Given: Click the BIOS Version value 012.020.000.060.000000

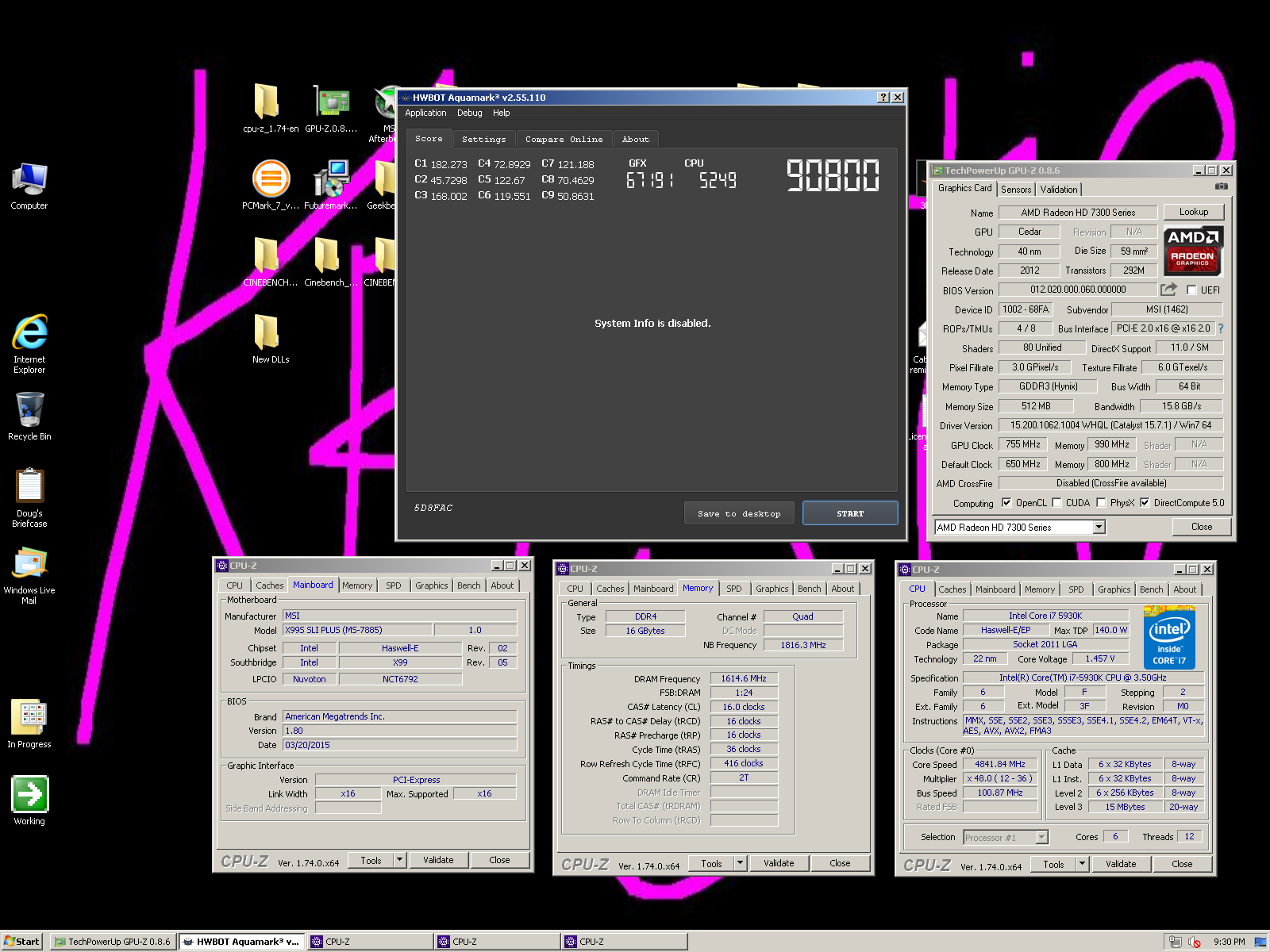Looking at the screenshot, I should coord(1078,290).
